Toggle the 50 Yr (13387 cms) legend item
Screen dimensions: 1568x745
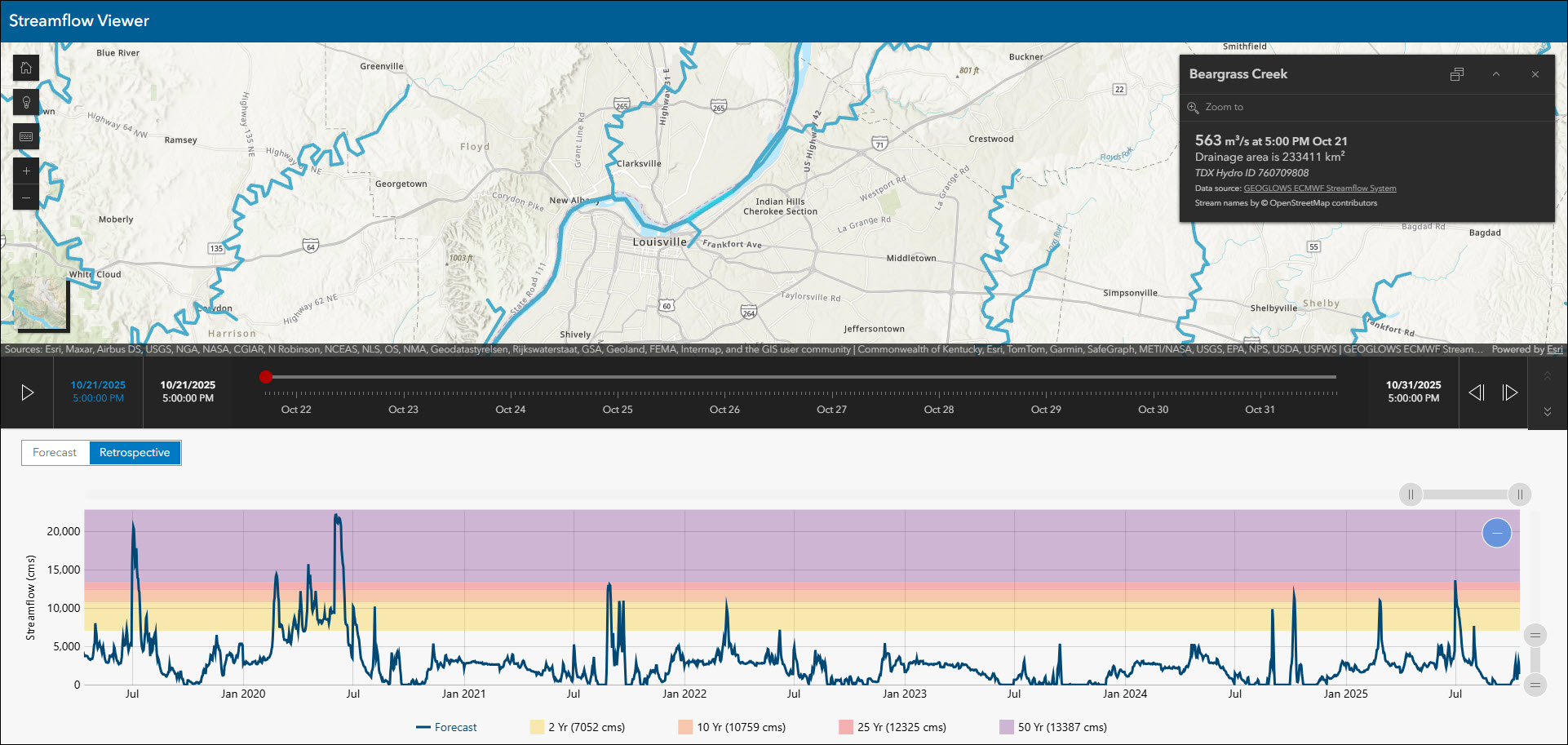pyautogui.click(x=1053, y=727)
